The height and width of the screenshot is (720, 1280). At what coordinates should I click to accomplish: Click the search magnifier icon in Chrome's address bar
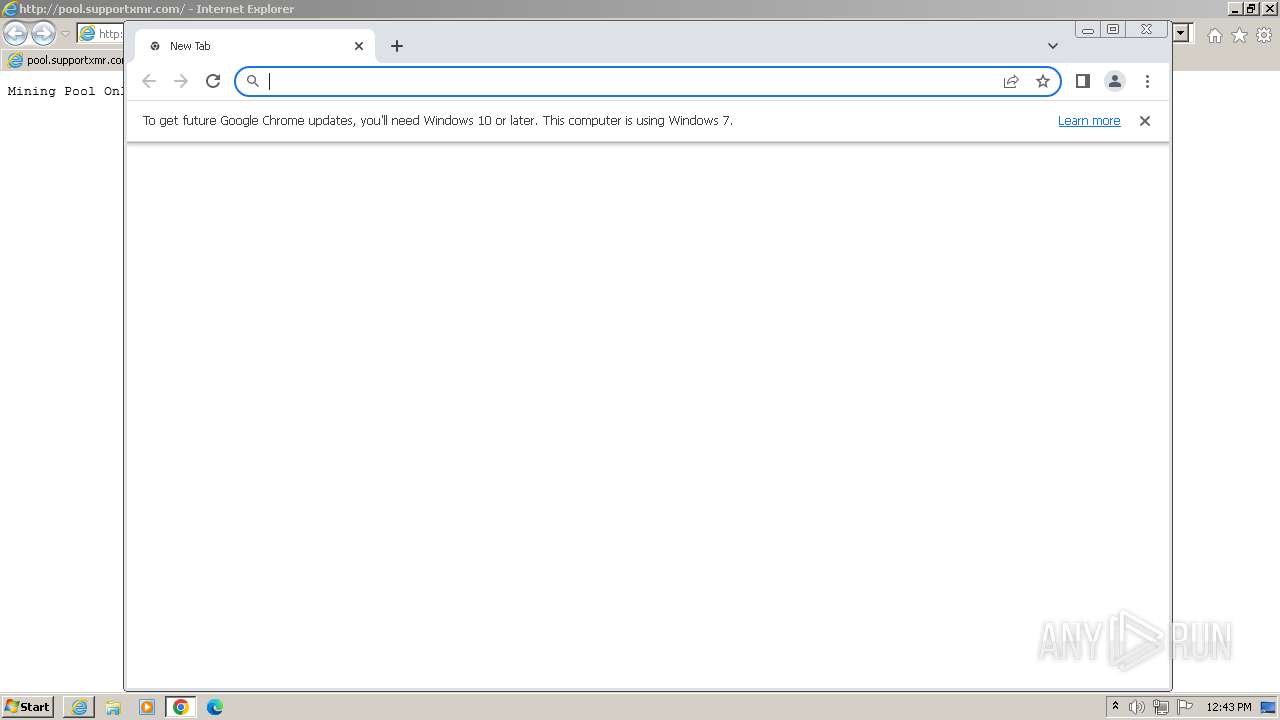tap(253, 81)
